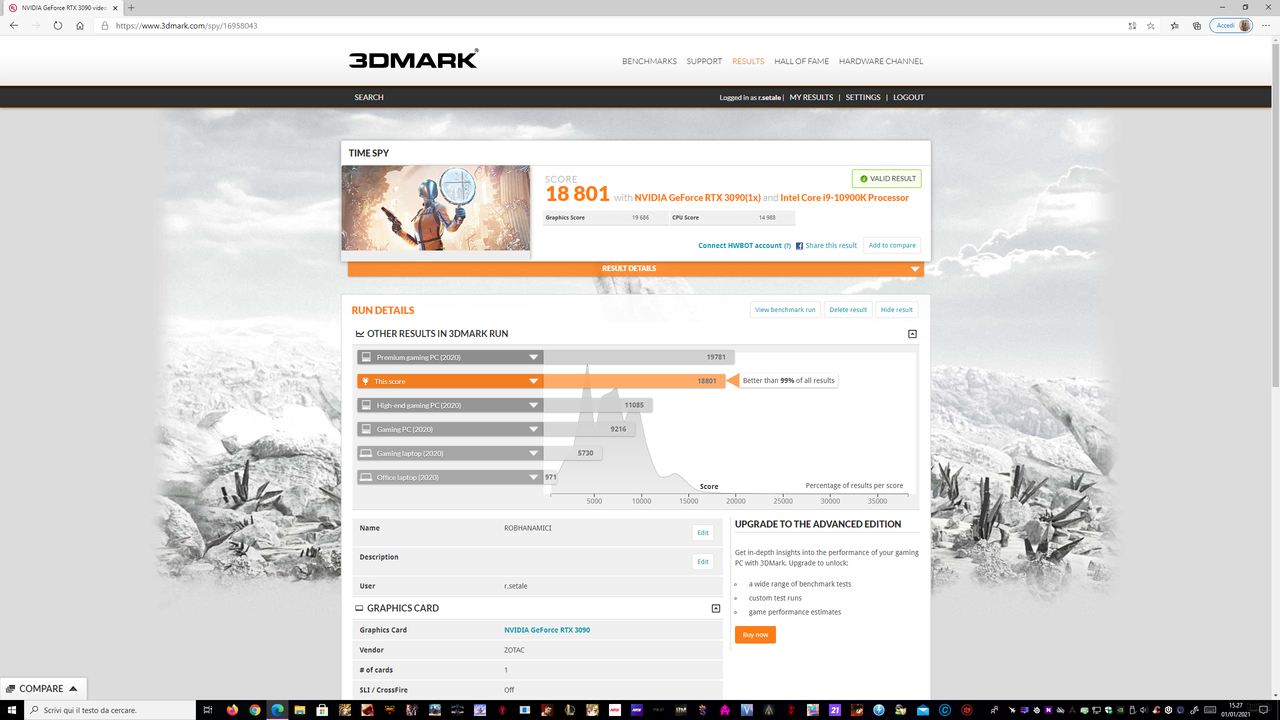The height and width of the screenshot is (720, 1280).
Task: Open Microsoft Store from the taskbar
Action: coord(321,711)
